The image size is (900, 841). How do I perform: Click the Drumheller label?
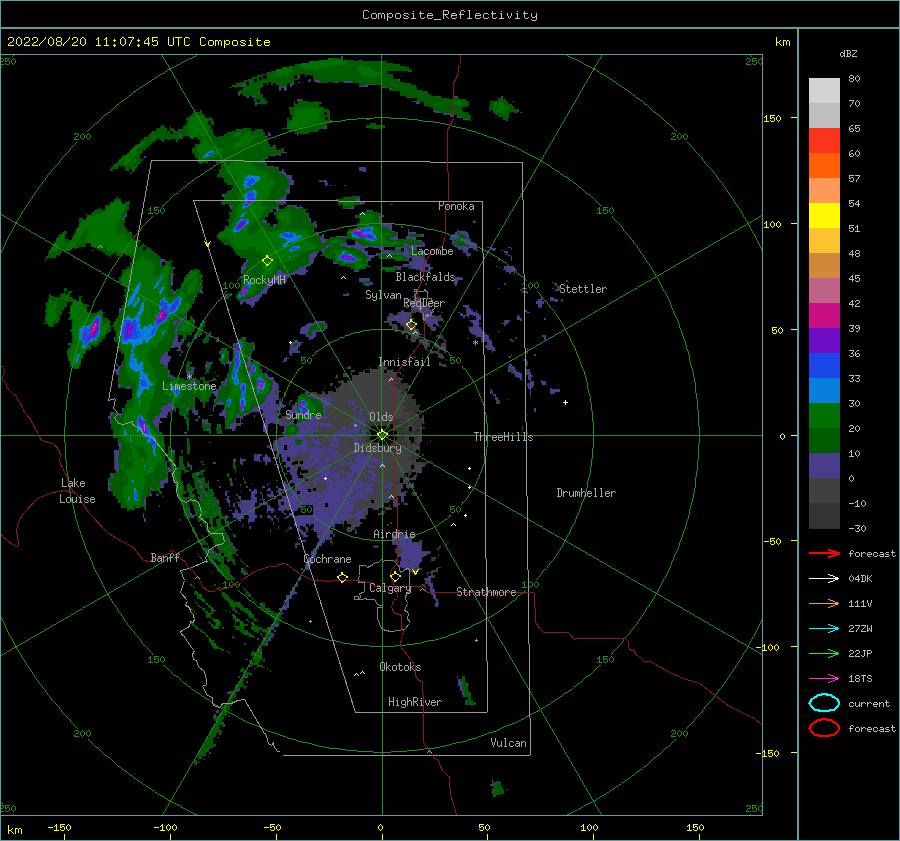(x=586, y=493)
